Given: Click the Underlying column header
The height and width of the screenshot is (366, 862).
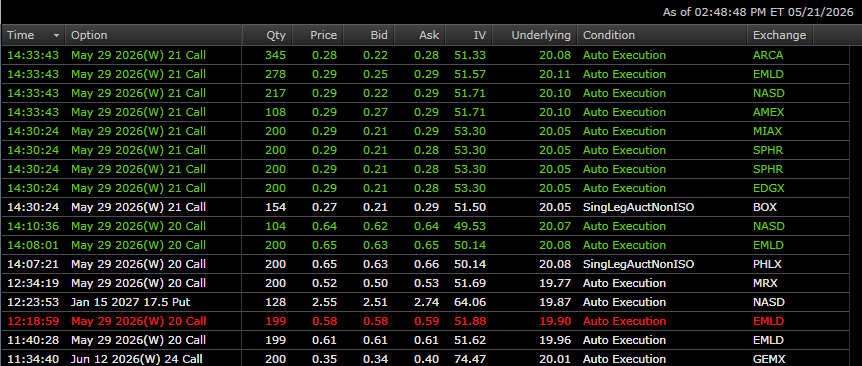Looking at the screenshot, I should [535, 35].
